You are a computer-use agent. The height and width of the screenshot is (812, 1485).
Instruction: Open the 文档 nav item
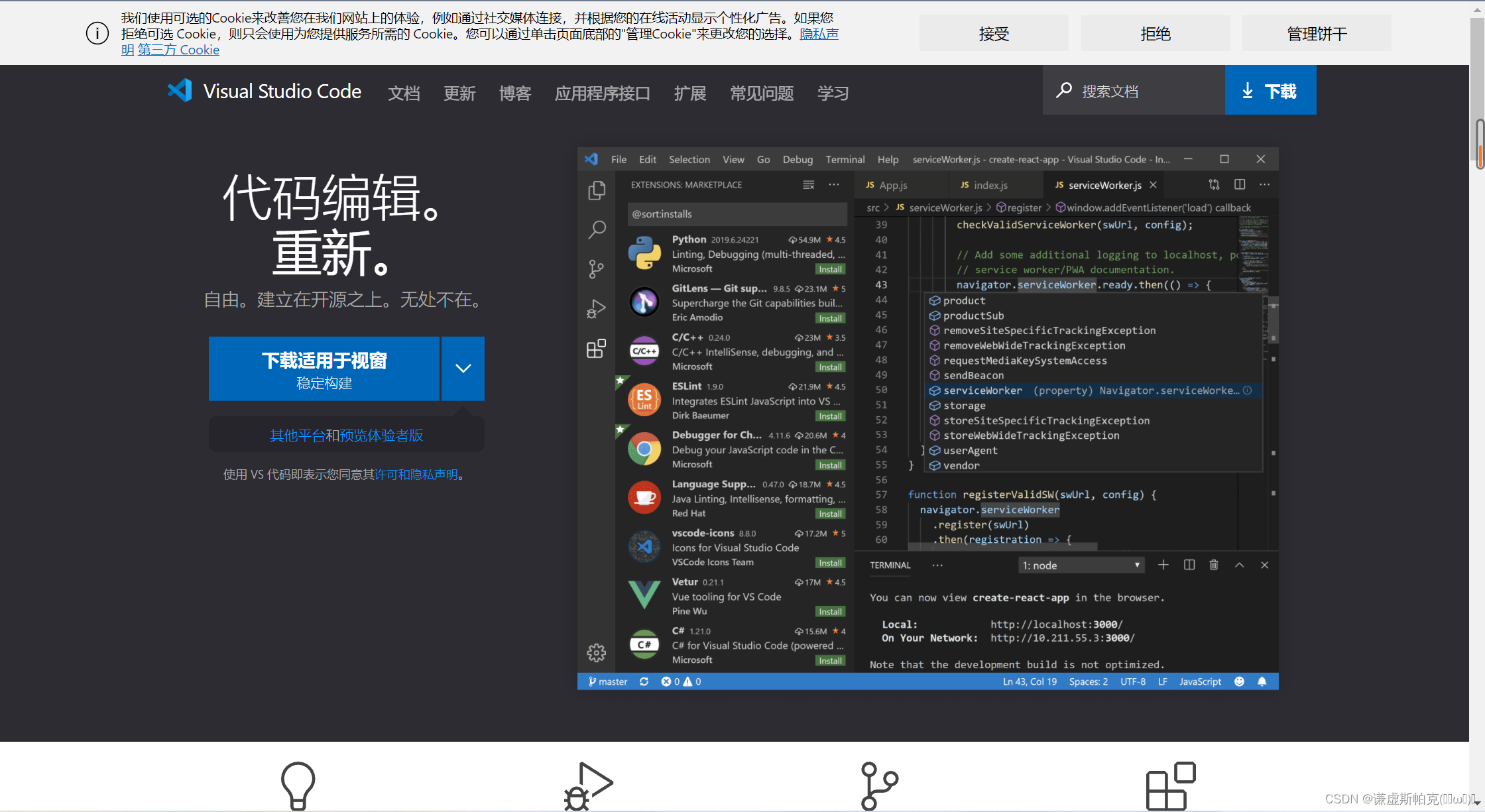click(x=404, y=93)
